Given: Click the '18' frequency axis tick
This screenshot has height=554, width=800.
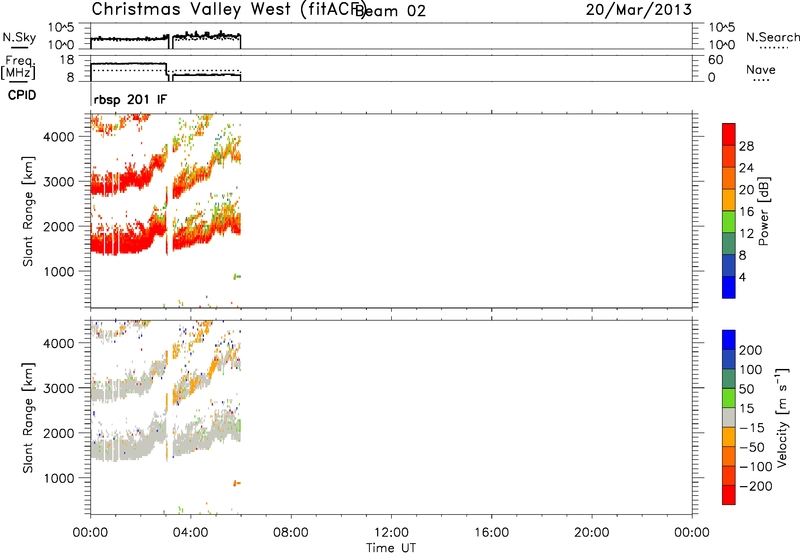Looking at the screenshot, I should (67, 60).
